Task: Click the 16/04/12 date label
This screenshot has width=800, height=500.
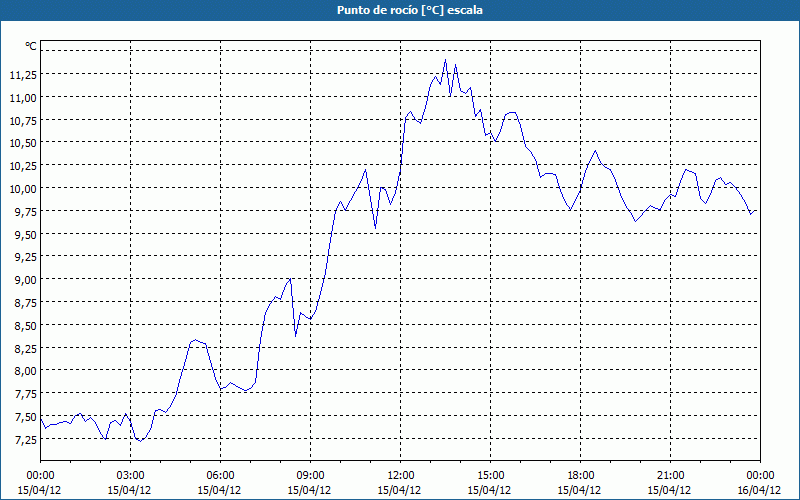Action: (x=759, y=490)
